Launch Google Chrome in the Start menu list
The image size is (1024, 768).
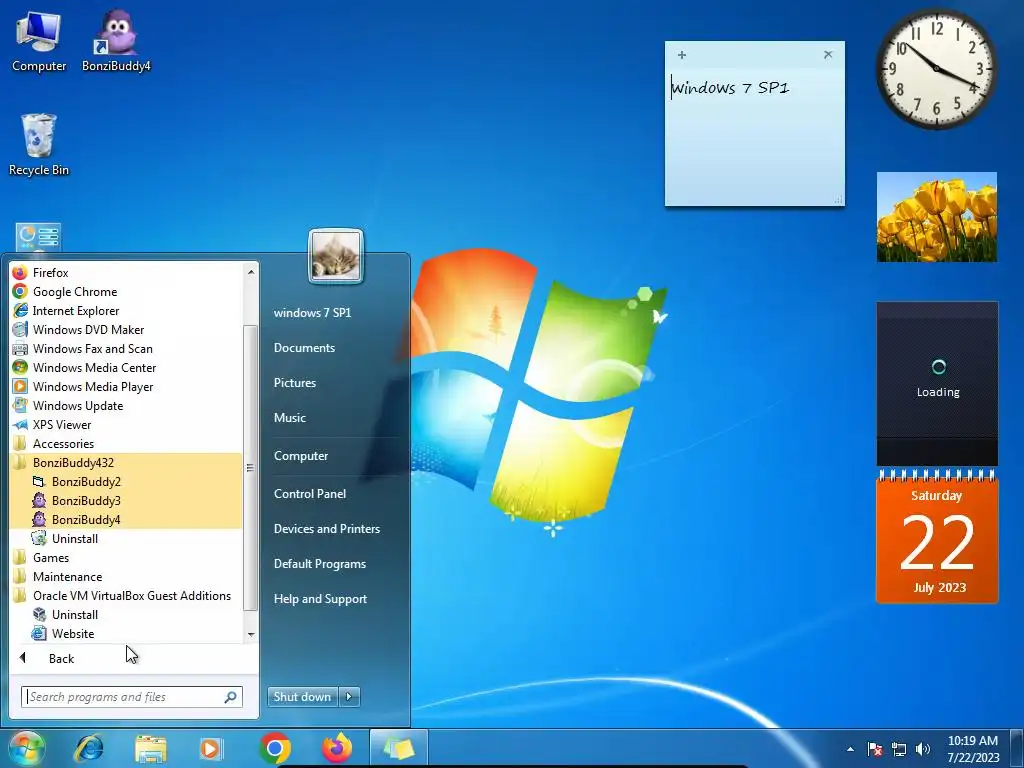pyautogui.click(x=125, y=291)
